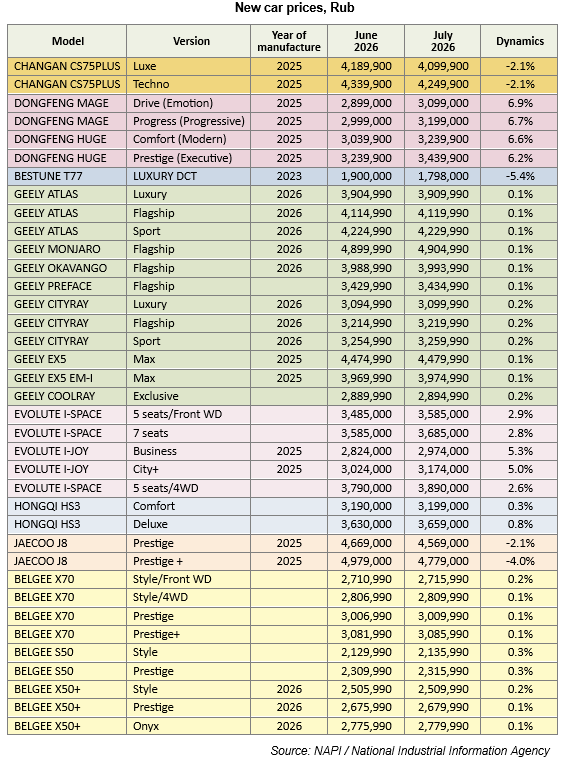568x759 pixels.
Task: Click the July 2026 column header
Action: point(443,41)
